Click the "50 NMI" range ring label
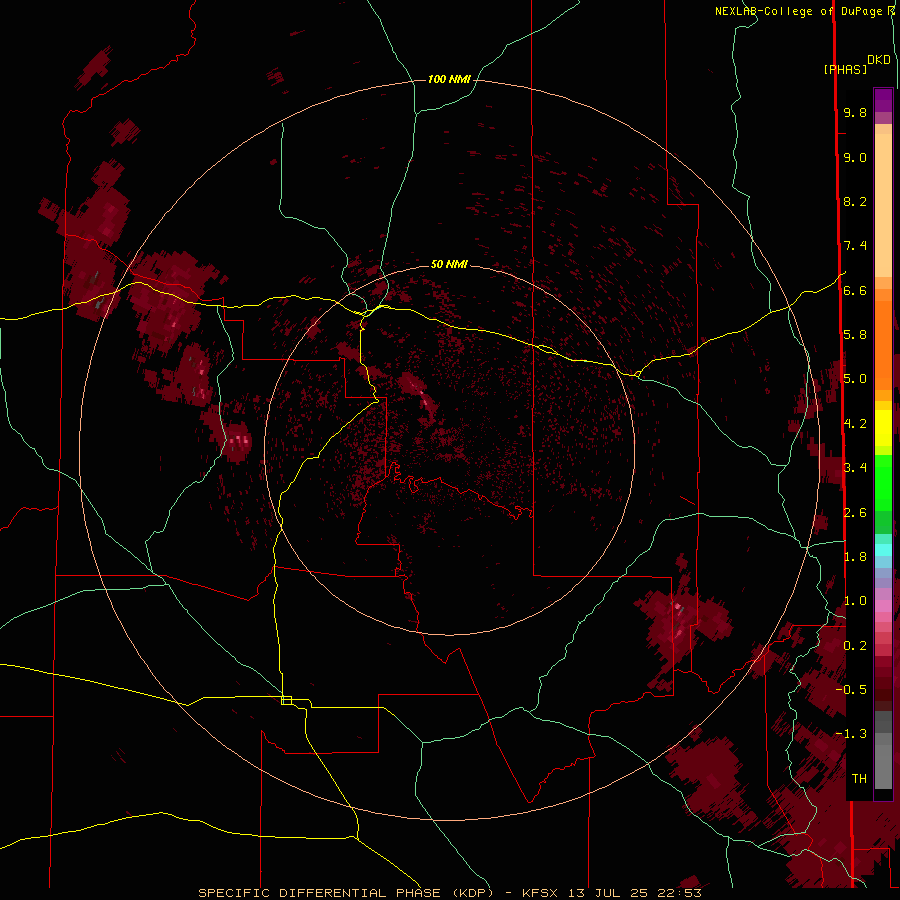 (x=449, y=264)
